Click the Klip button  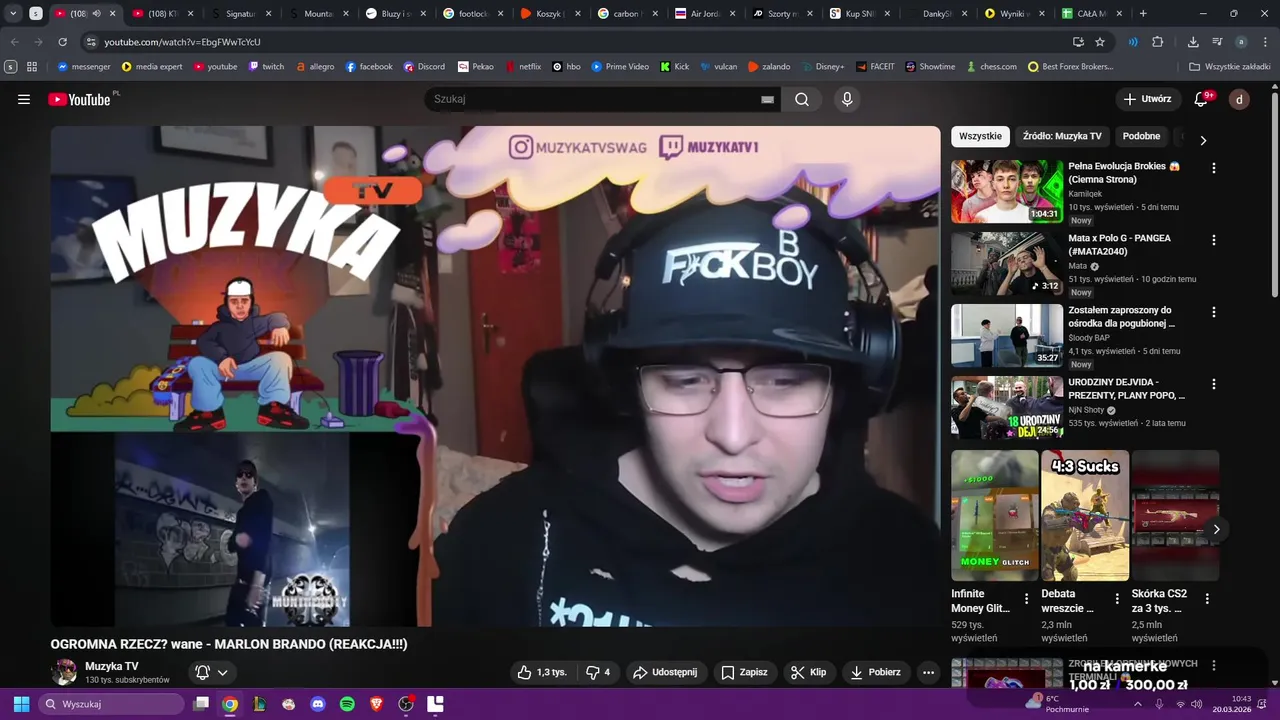click(x=809, y=672)
